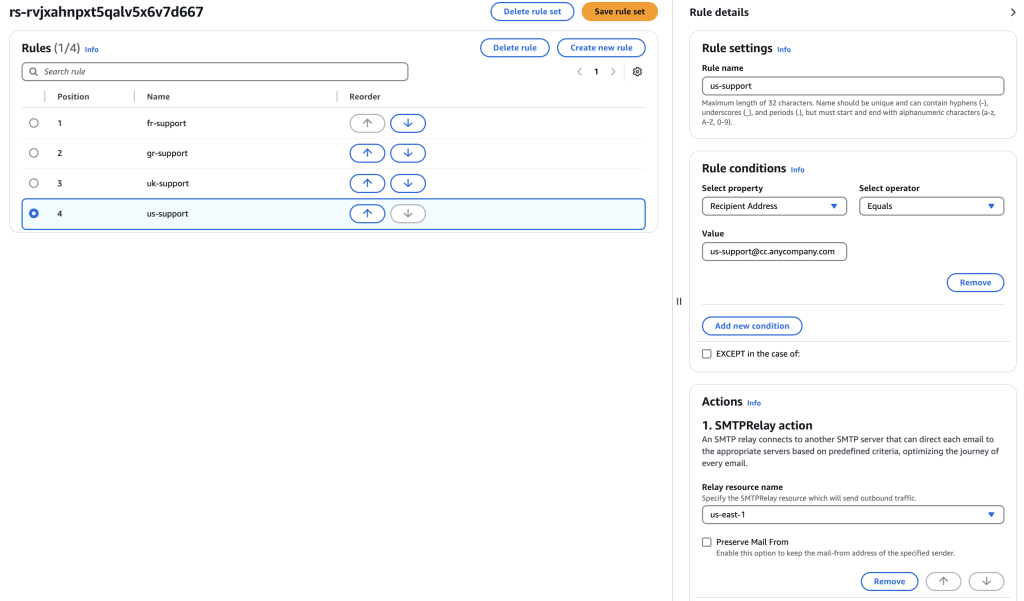Move gr-support rule up

pyautogui.click(x=367, y=153)
